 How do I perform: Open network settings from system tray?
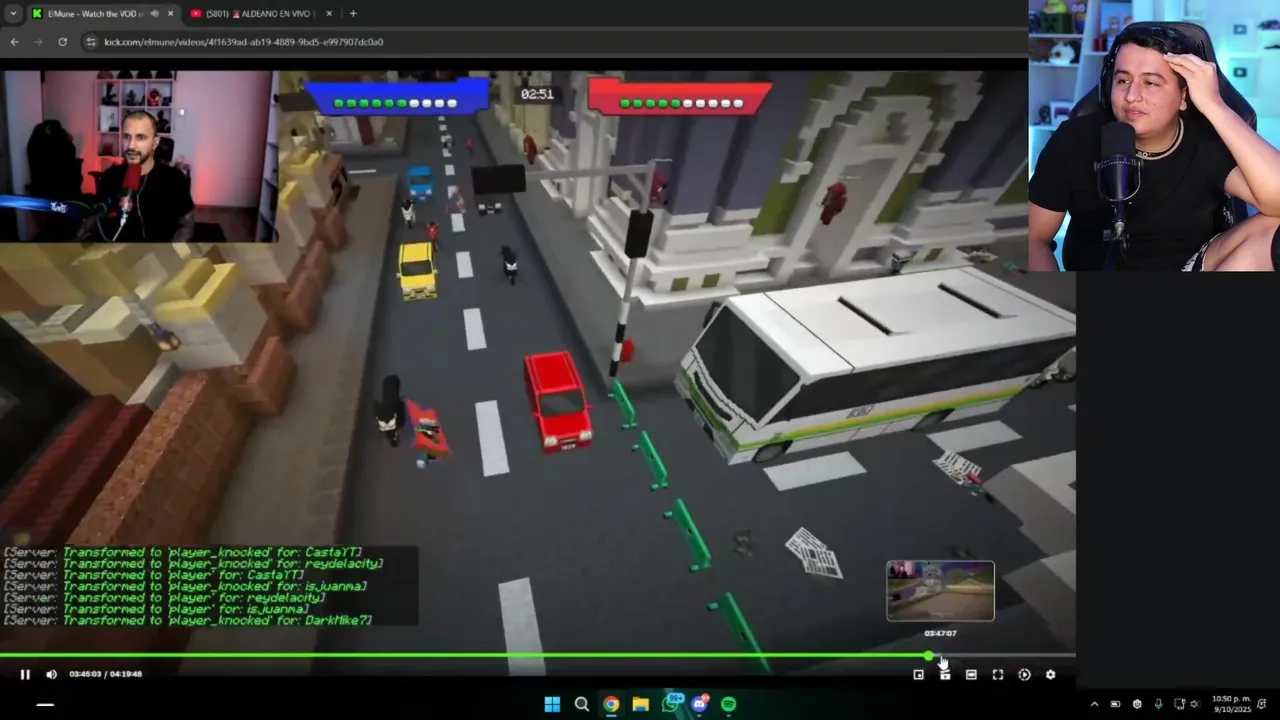1180,704
